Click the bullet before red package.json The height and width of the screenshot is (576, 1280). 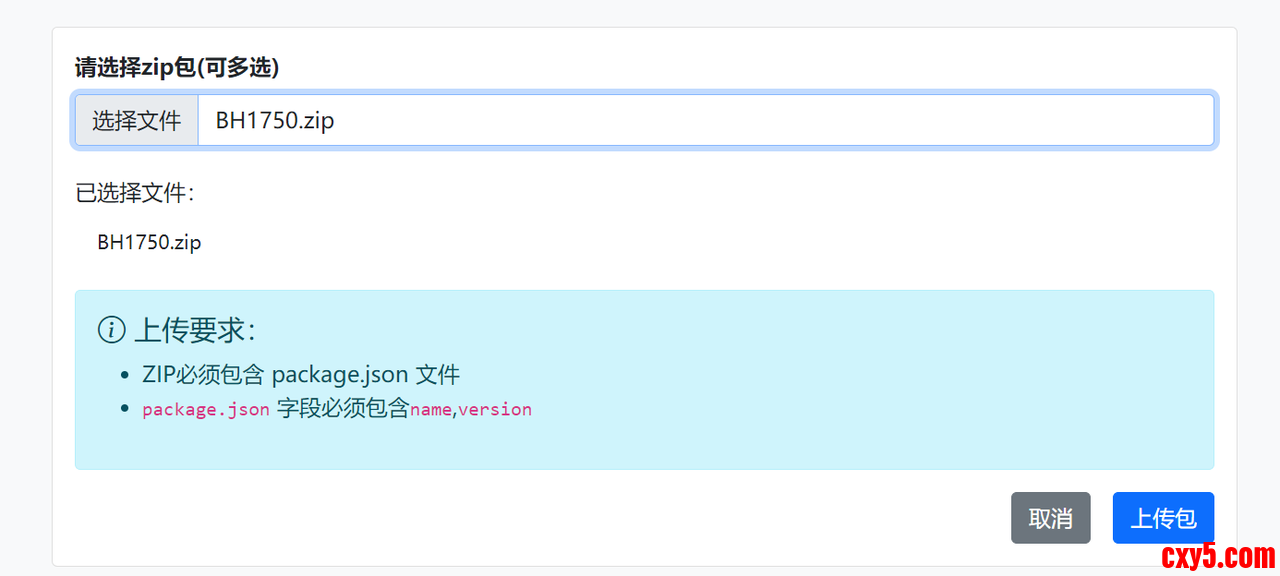click(124, 408)
